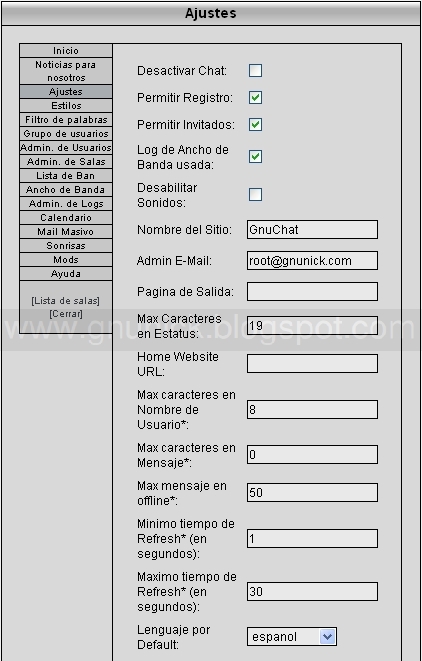The image size is (422, 661).
Task: Open the Inicio menu item
Action: [x=66, y=51]
